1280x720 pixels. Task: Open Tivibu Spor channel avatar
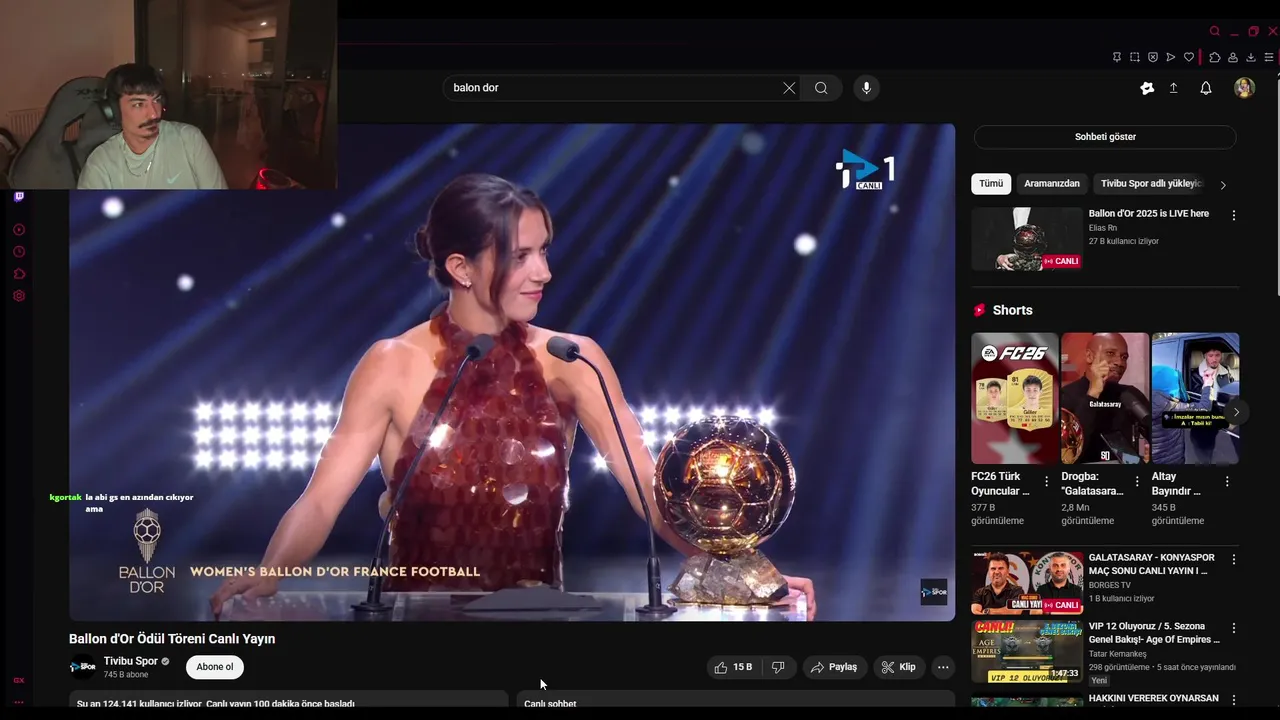tap(82, 667)
